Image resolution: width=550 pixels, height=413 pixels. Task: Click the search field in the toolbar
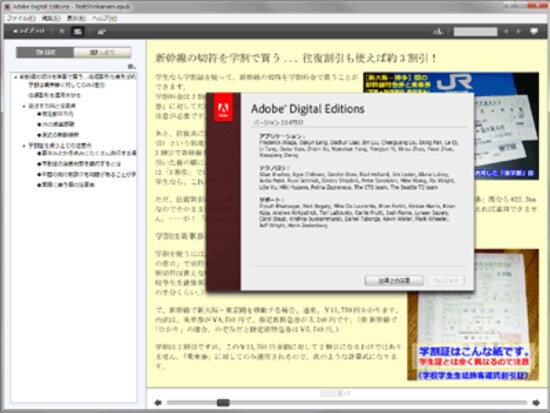pyautogui.click(x=475, y=32)
